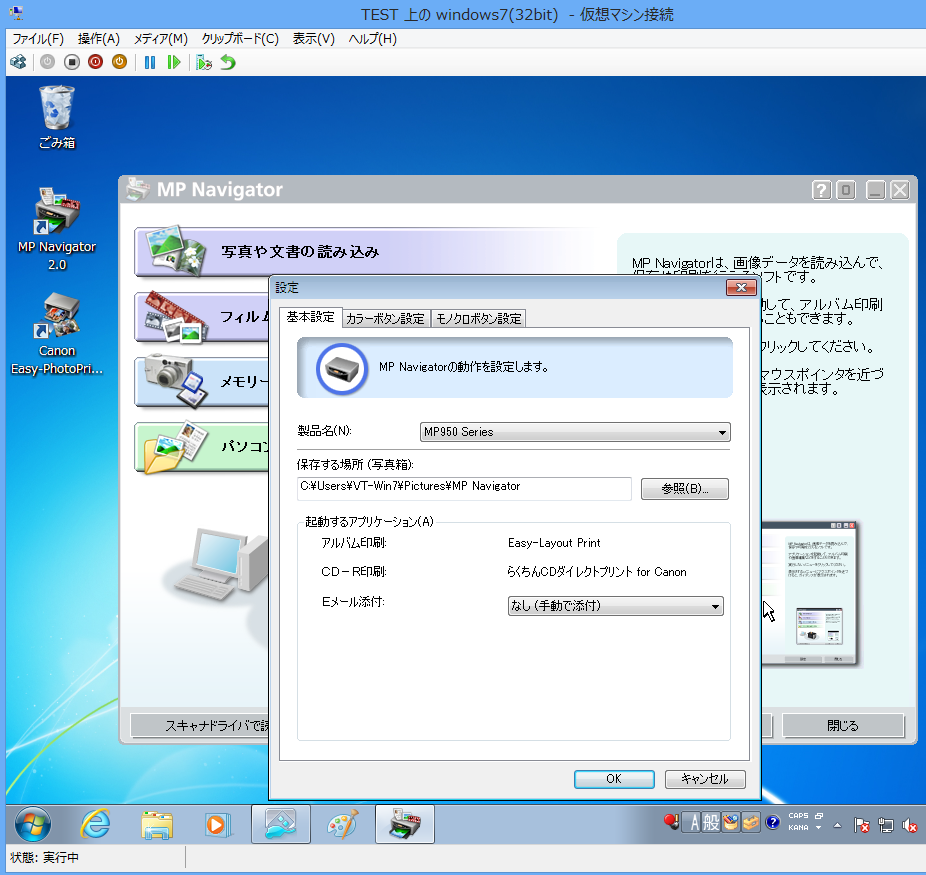Click the 参照(B)... browse button
The height and width of the screenshot is (875, 926).
(x=684, y=489)
